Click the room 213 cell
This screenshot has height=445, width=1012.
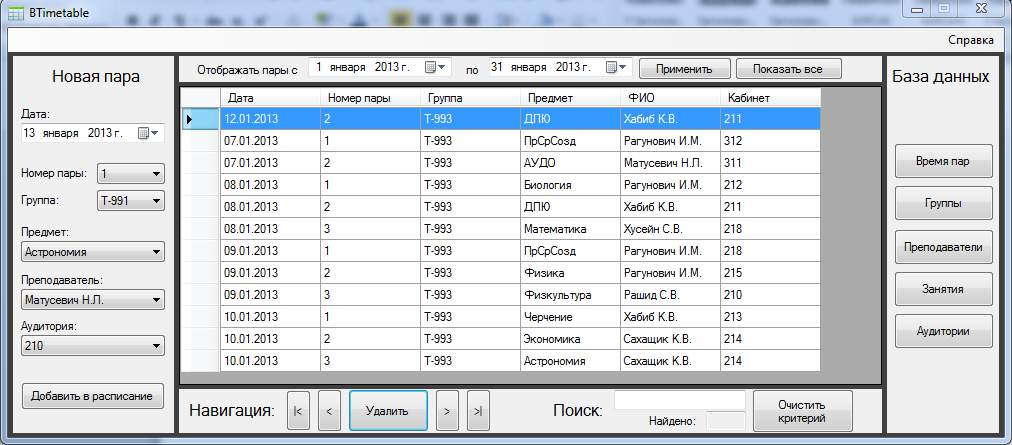[771, 317]
